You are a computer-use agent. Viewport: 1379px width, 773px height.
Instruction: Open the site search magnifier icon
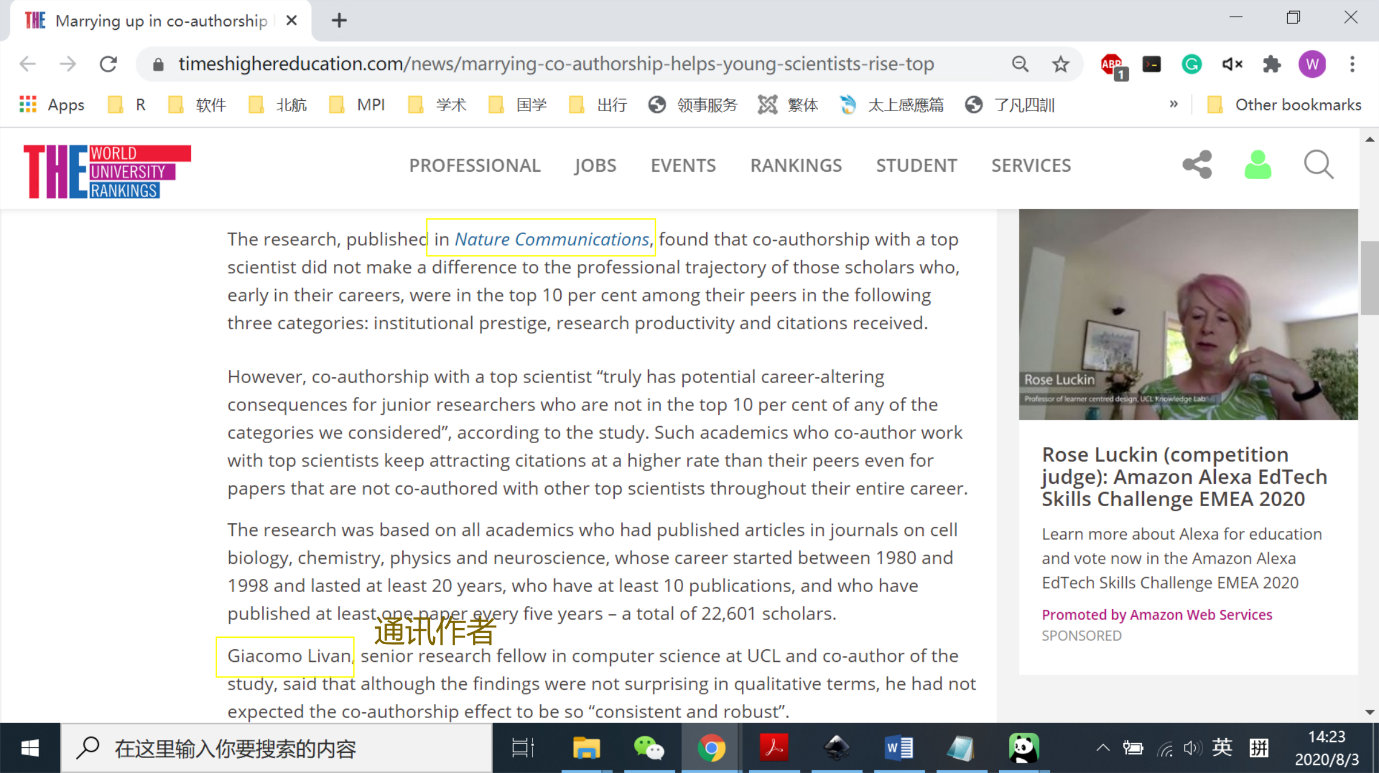coord(1319,165)
